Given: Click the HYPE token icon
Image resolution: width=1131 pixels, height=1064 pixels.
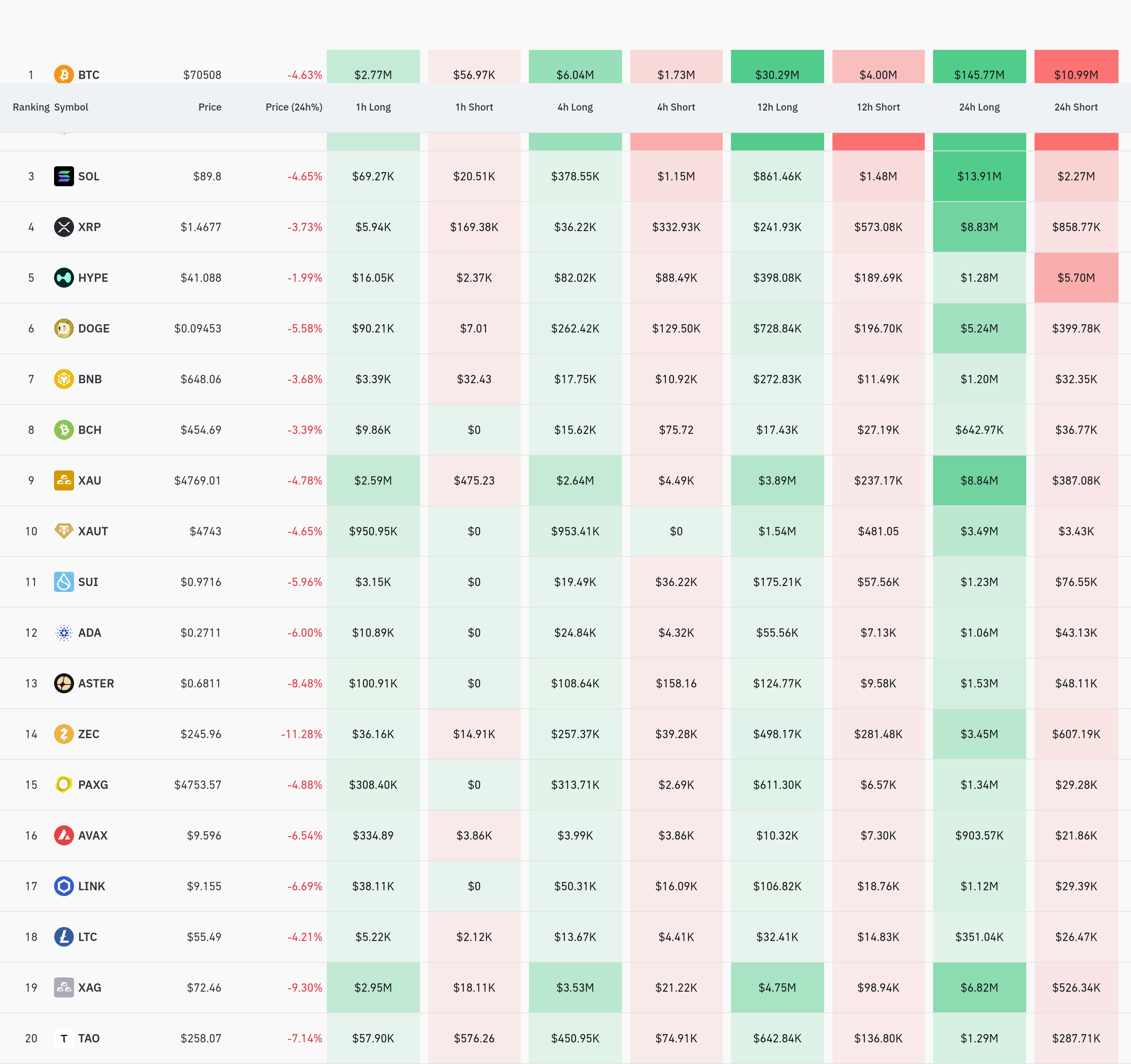Looking at the screenshot, I should [x=64, y=278].
